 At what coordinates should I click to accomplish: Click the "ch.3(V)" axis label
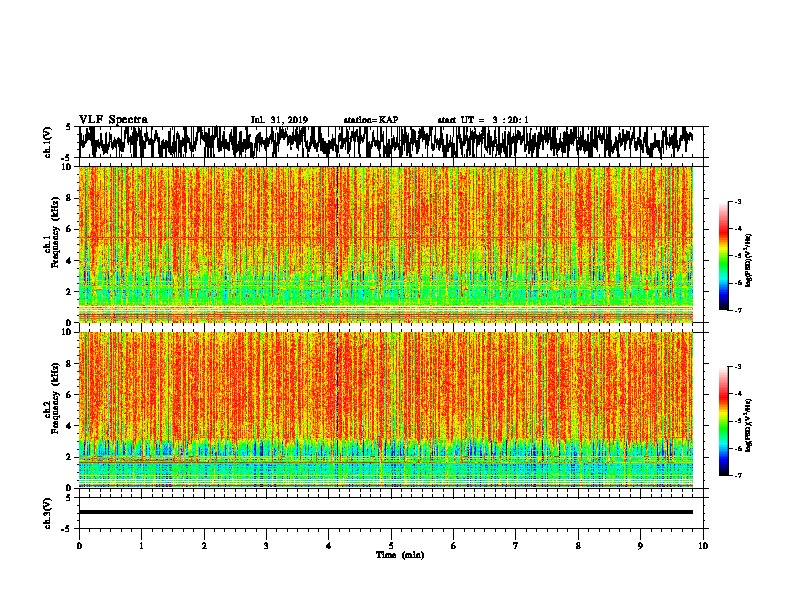point(48,513)
